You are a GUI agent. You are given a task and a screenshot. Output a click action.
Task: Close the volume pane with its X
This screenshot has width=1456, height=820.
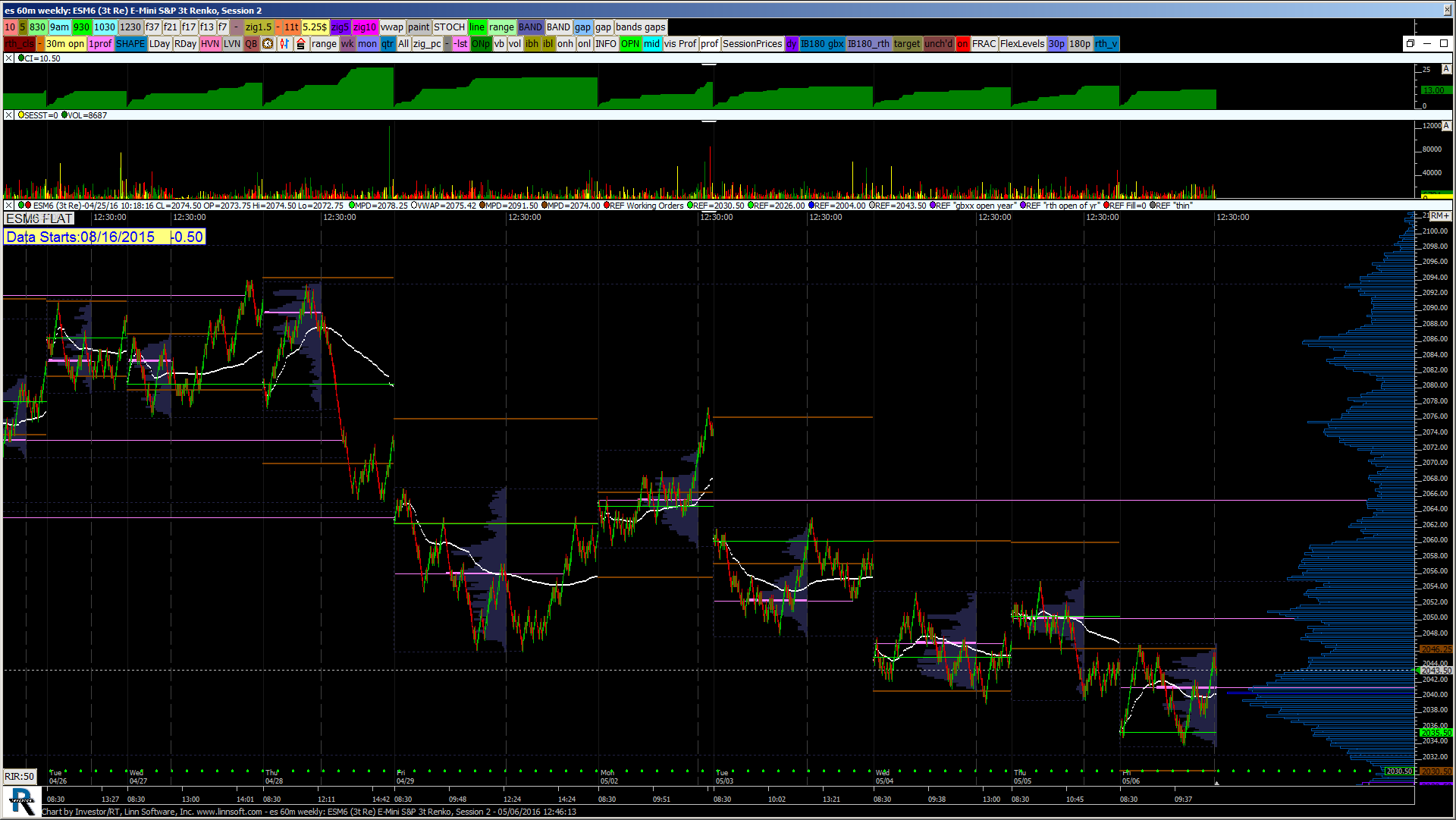tap(9, 115)
